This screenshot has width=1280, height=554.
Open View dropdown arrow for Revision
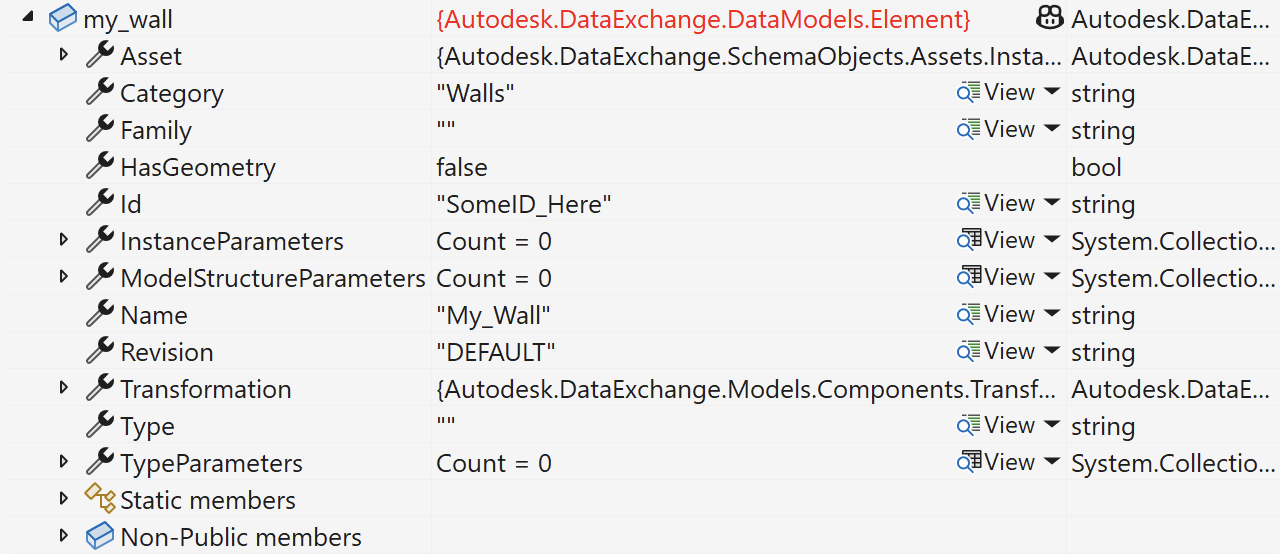pos(1051,351)
